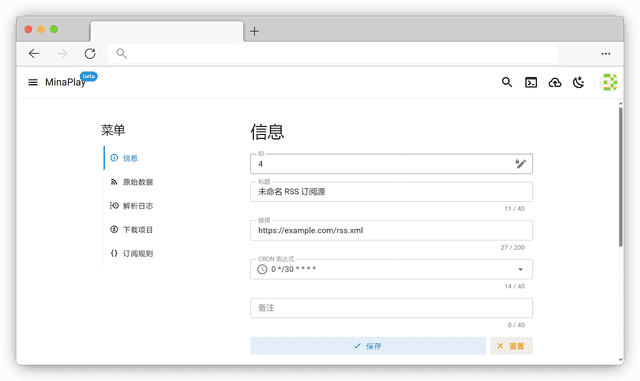Screen dimensions: 640x381
Task: Reload the page with refresh icon
Action: 90,53
